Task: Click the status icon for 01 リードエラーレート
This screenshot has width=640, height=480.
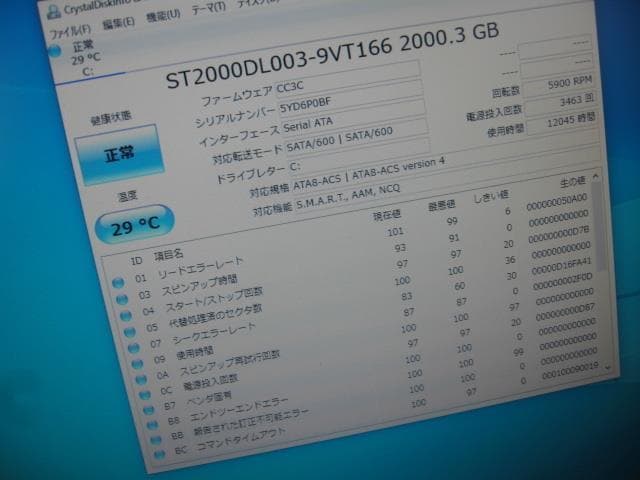Action: pyautogui.click(x=118, y=283)
